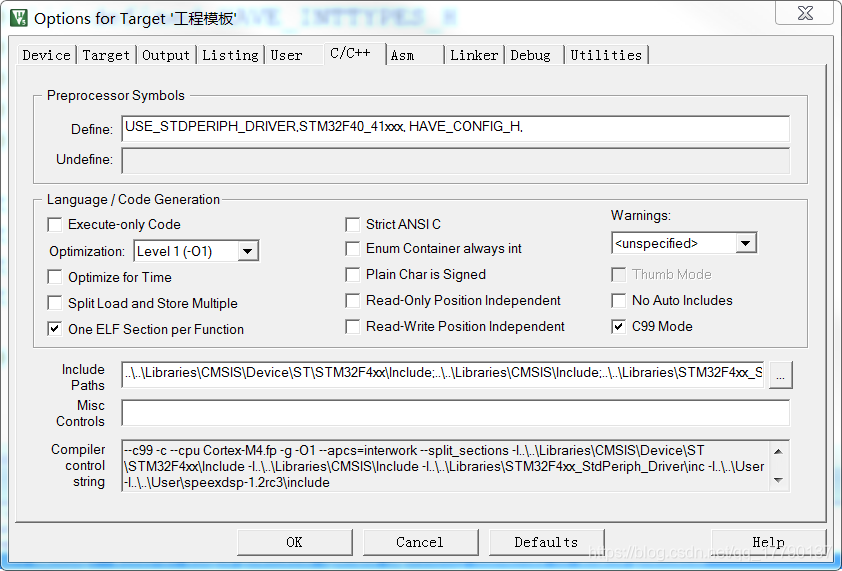Edit the Define preprocessor symbols field
This screenshot has height=571, width=842.
(455, 128)
